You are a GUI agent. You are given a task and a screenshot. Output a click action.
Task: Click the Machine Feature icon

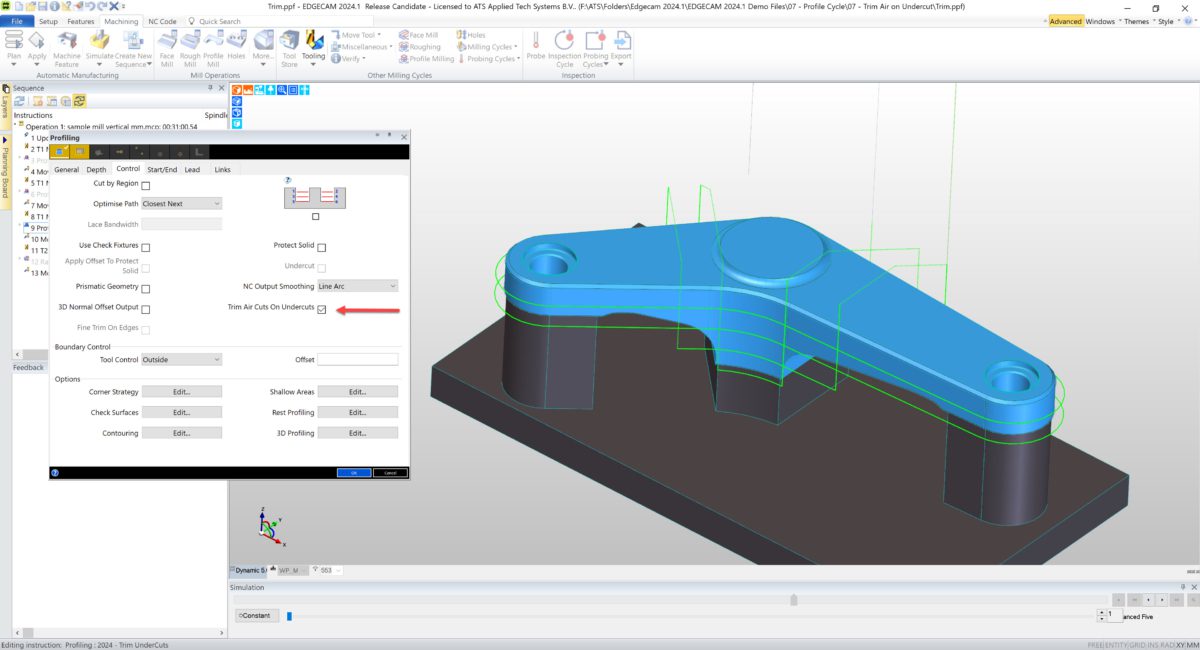(x=67, y=42)
